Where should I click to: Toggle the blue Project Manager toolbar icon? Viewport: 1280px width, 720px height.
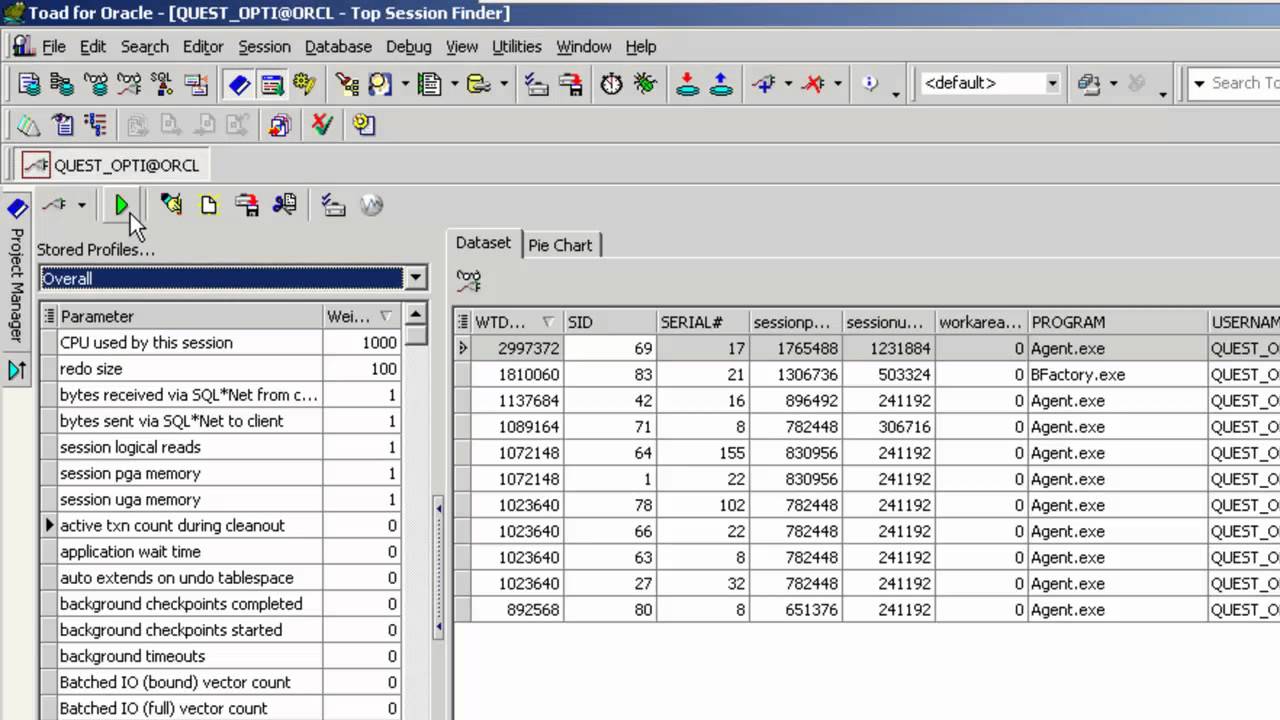click(x=239, y=84)
